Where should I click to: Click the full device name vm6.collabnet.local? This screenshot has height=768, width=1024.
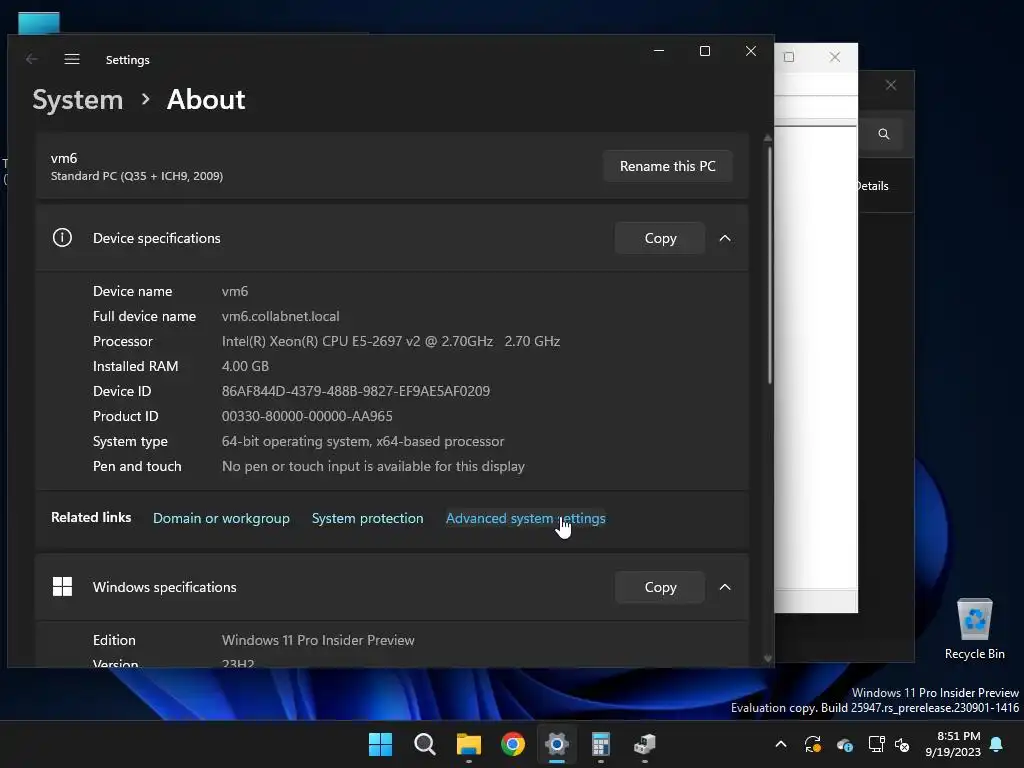(281, 316)
